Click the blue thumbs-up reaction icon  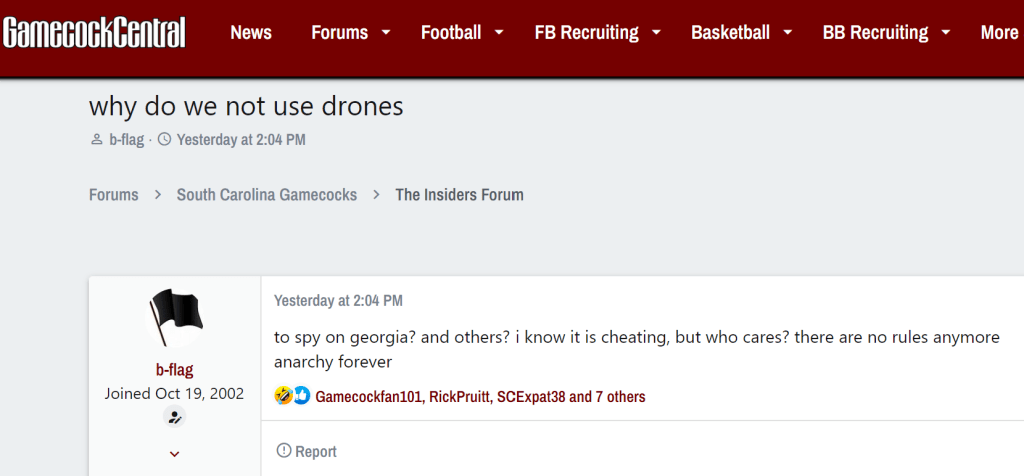click(301, 397)
